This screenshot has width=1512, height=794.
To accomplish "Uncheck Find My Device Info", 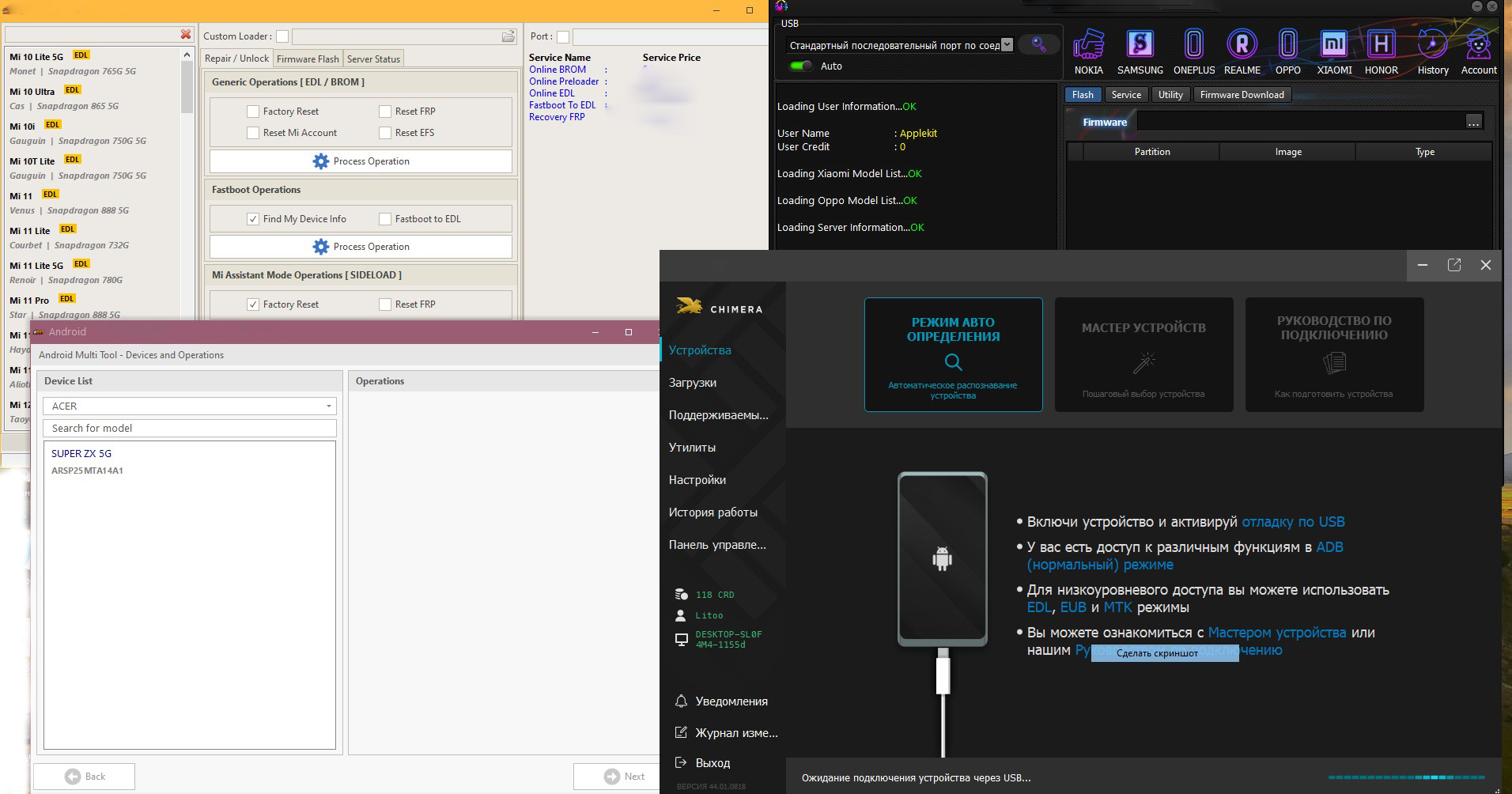I will (253, 219).
